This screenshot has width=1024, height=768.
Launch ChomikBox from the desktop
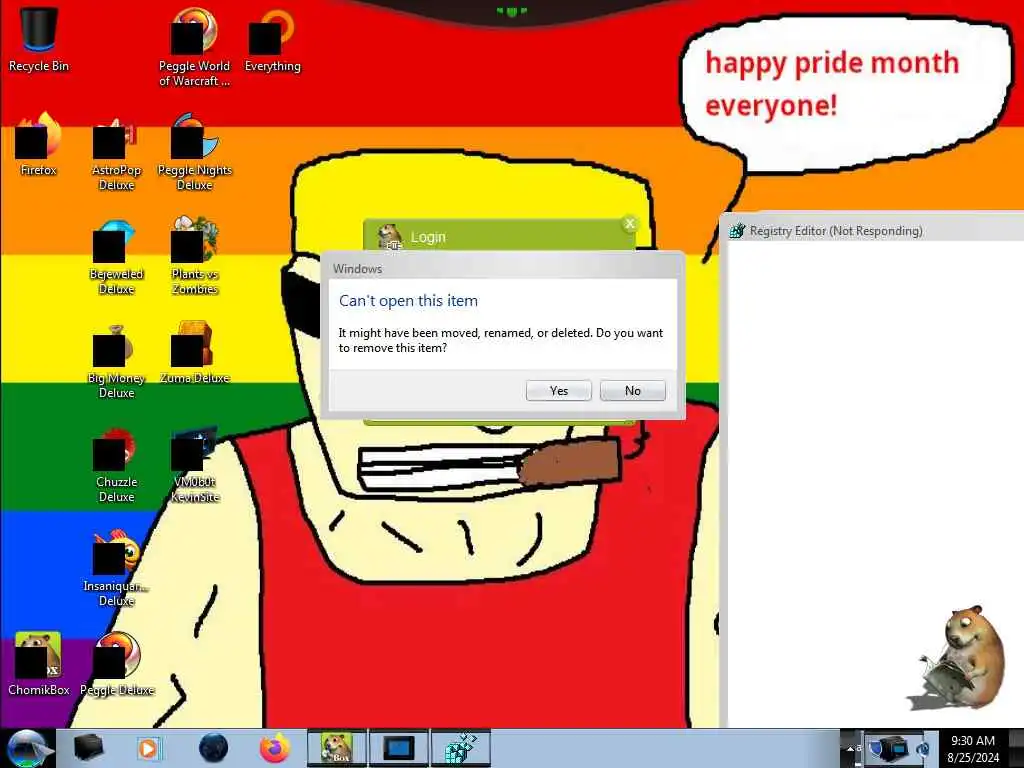click(39, 664)
